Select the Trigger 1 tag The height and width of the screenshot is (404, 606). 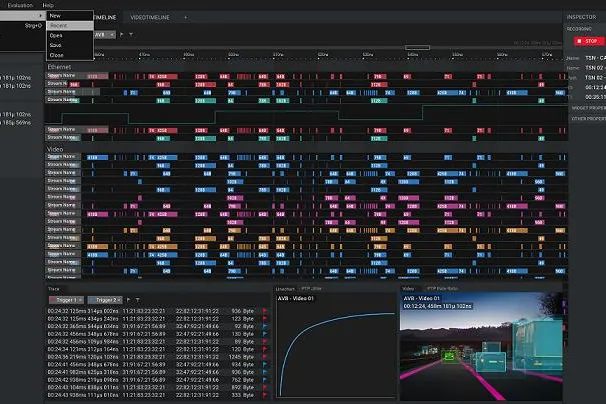coord(66,300)
